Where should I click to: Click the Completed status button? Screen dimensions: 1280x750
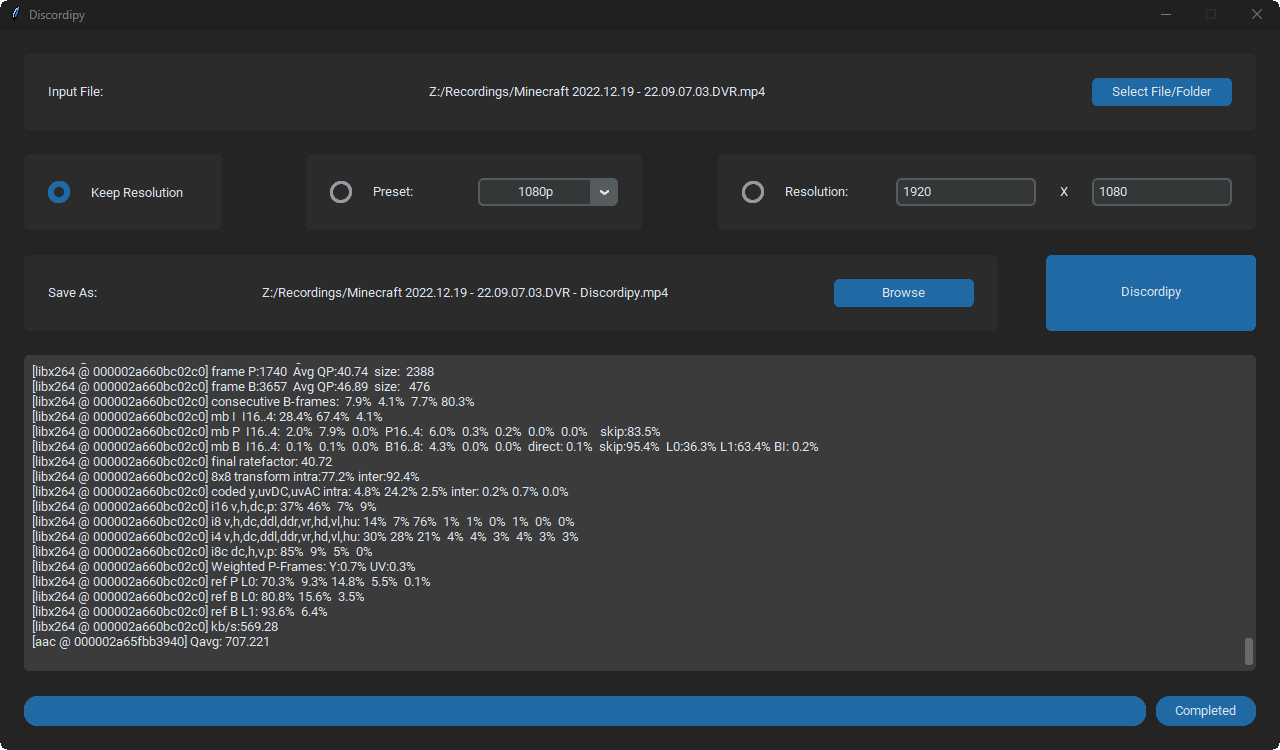(1206, 711)
